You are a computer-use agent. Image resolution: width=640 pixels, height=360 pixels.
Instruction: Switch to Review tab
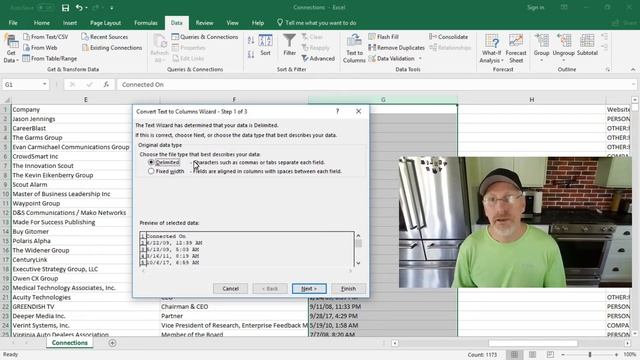[204, 23]
